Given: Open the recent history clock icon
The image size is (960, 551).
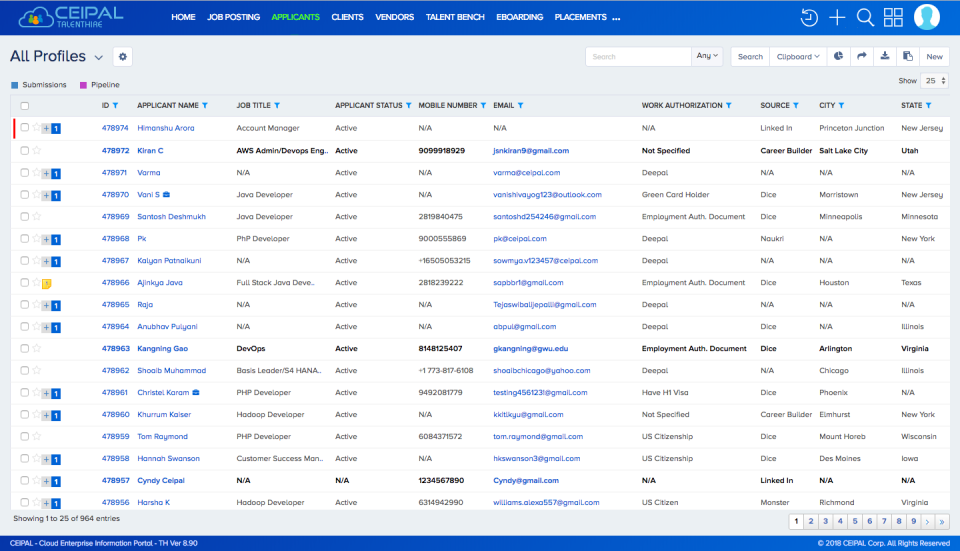Looking at the screenshot, I should pyautogui.click(x=809, y=17).
